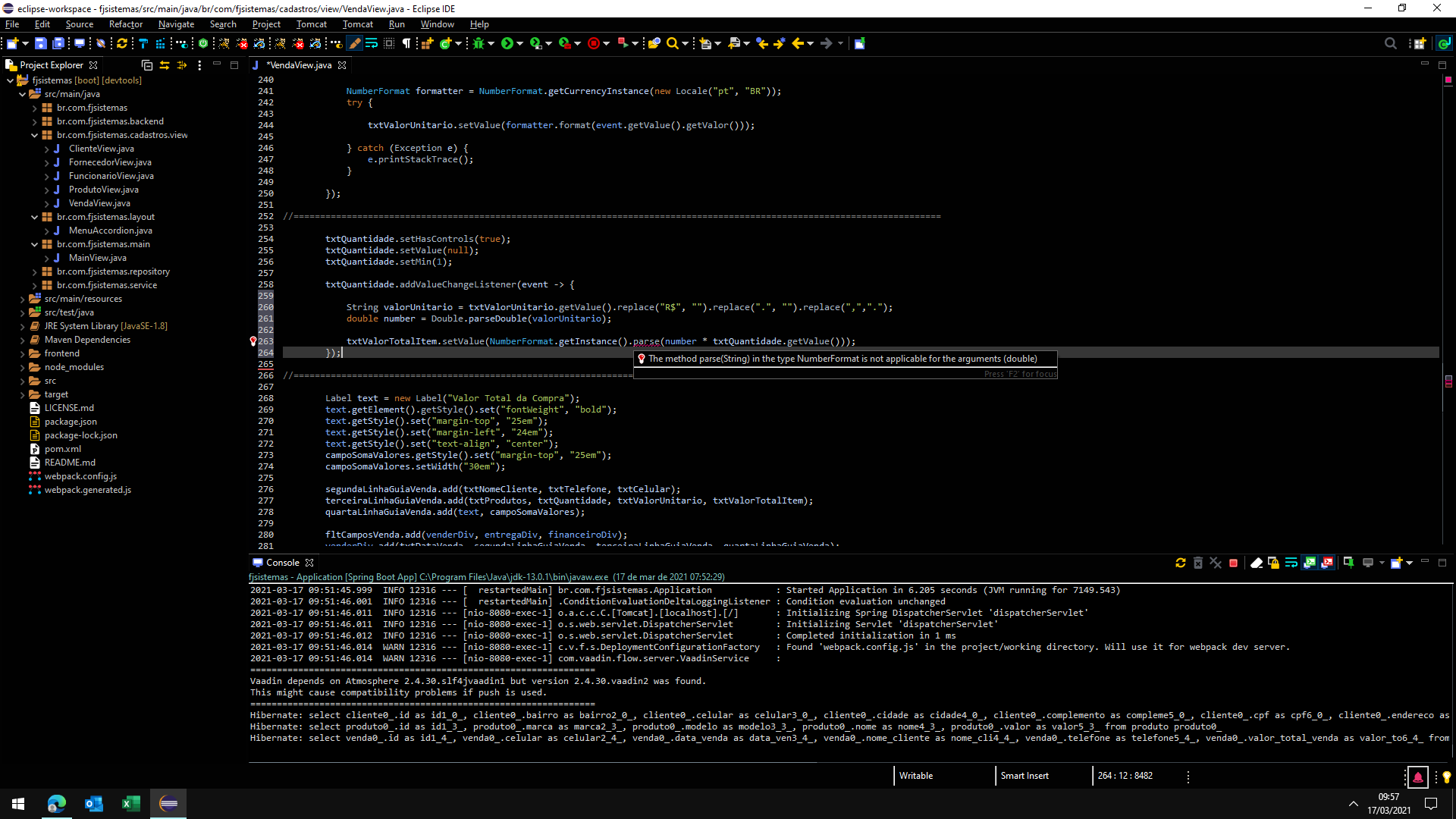Toggle console Scroll Lock
This screenshot has height=819, width=1456.
[x=1274, y=563]
